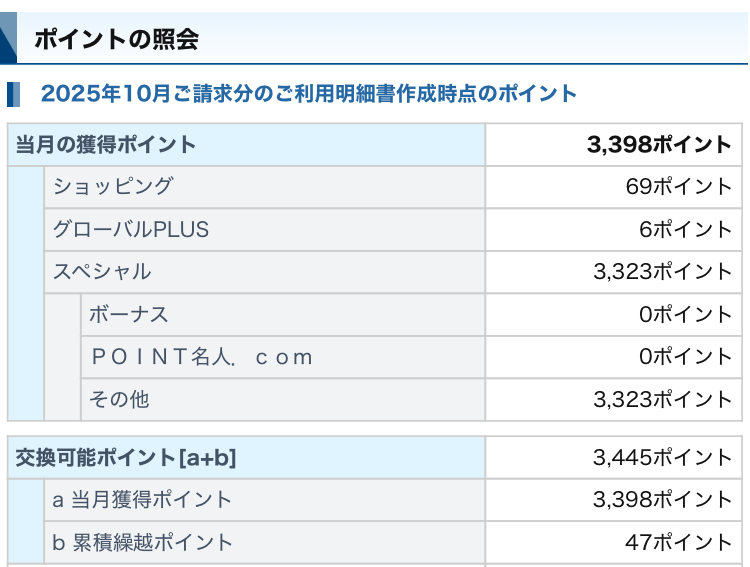Click the 交換可能ポイント[a+b] header cell
This screenshot has width=750, height=567.
[125, 458]
